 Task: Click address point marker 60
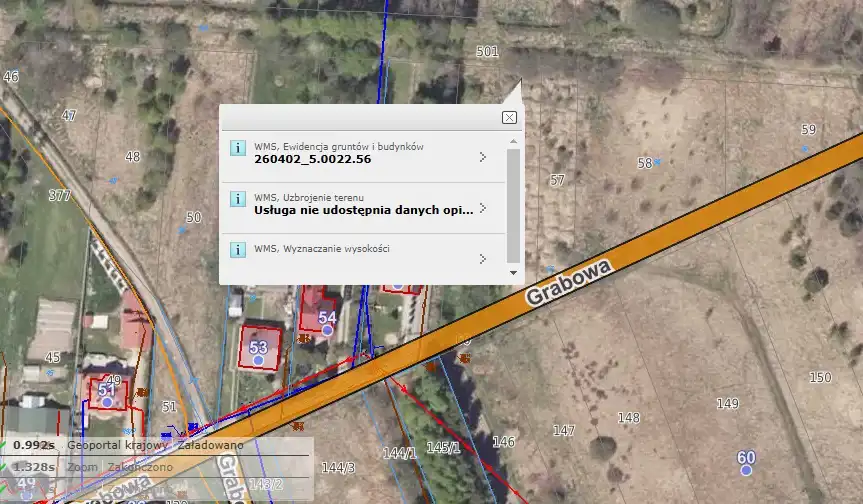746,469
